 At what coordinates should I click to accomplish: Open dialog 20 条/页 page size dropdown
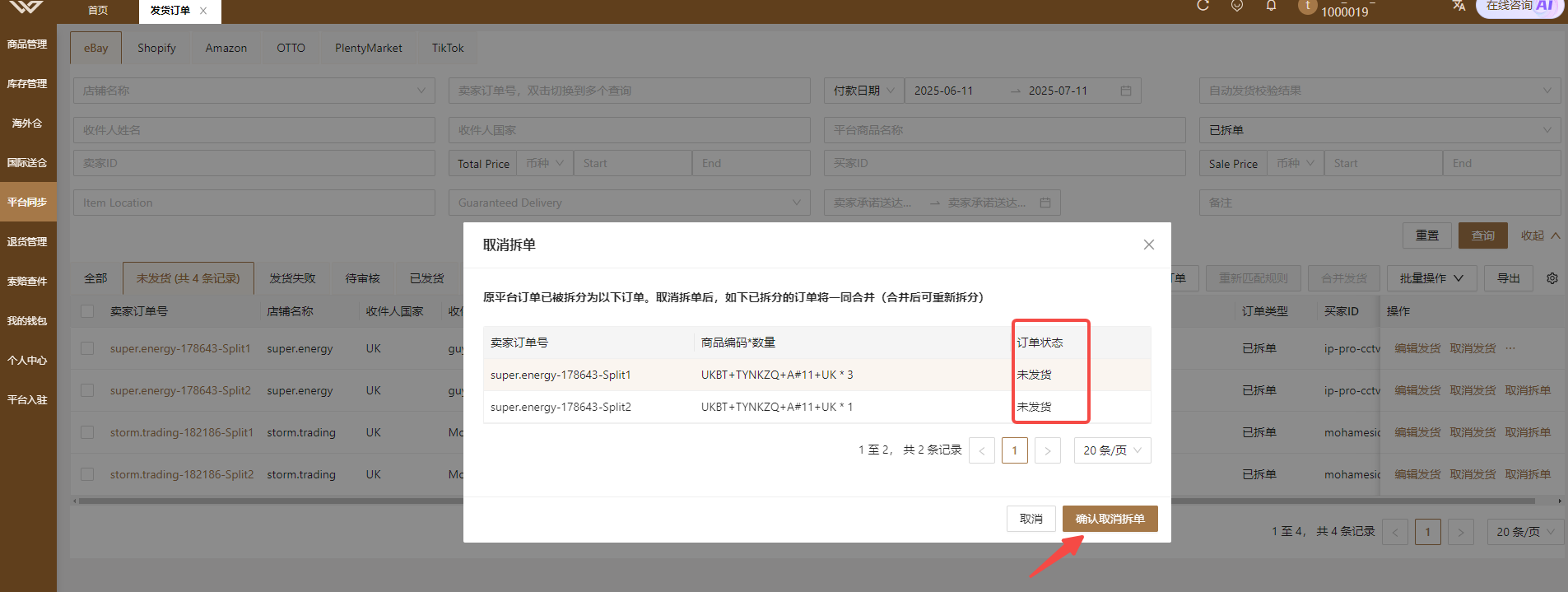(1113, 450)
